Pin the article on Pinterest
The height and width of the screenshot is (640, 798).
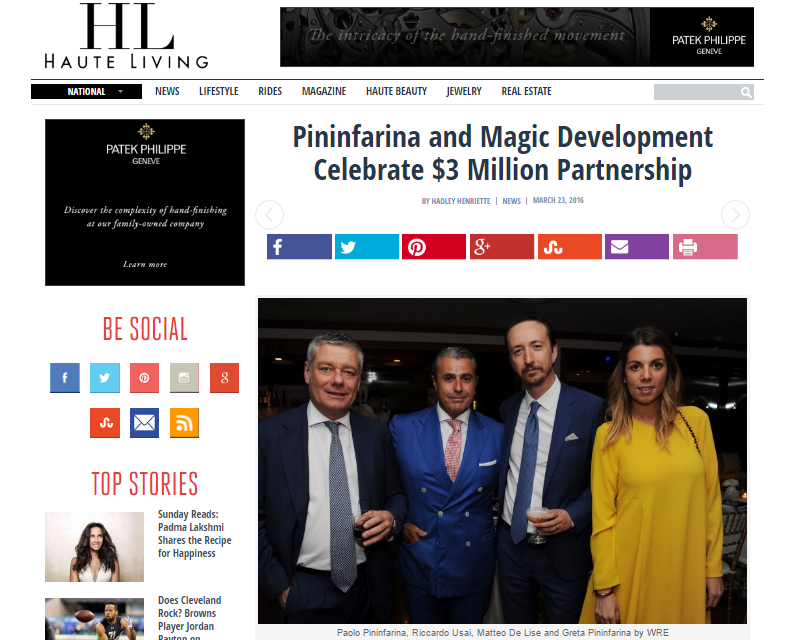pyautogui.click(x=434, y=247)
